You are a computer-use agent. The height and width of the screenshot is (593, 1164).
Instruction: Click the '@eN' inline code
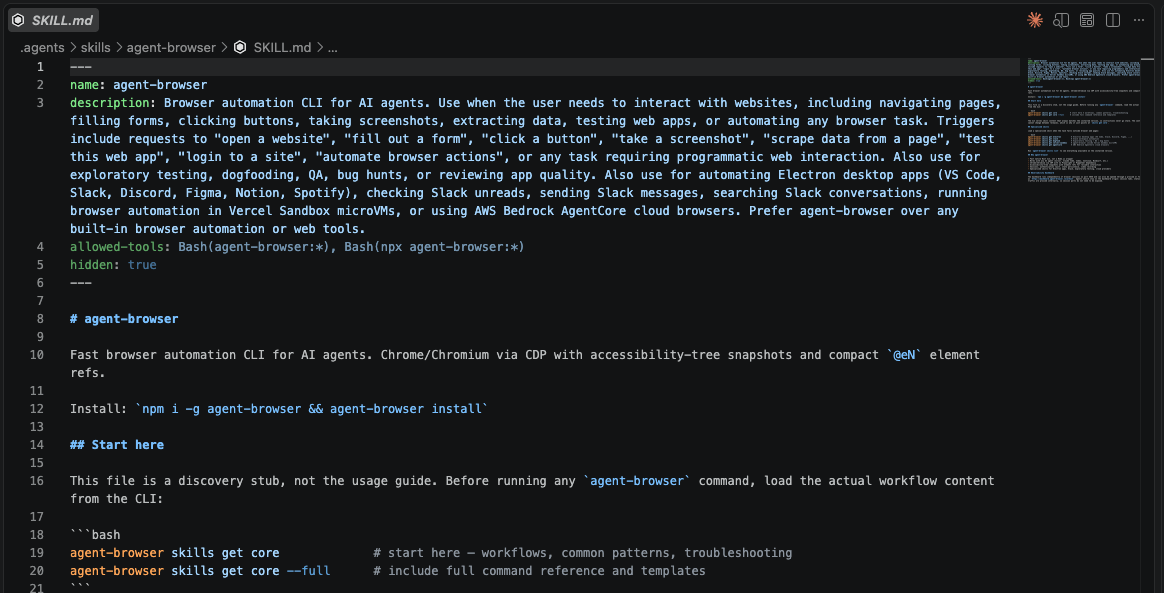pos(904,355)
